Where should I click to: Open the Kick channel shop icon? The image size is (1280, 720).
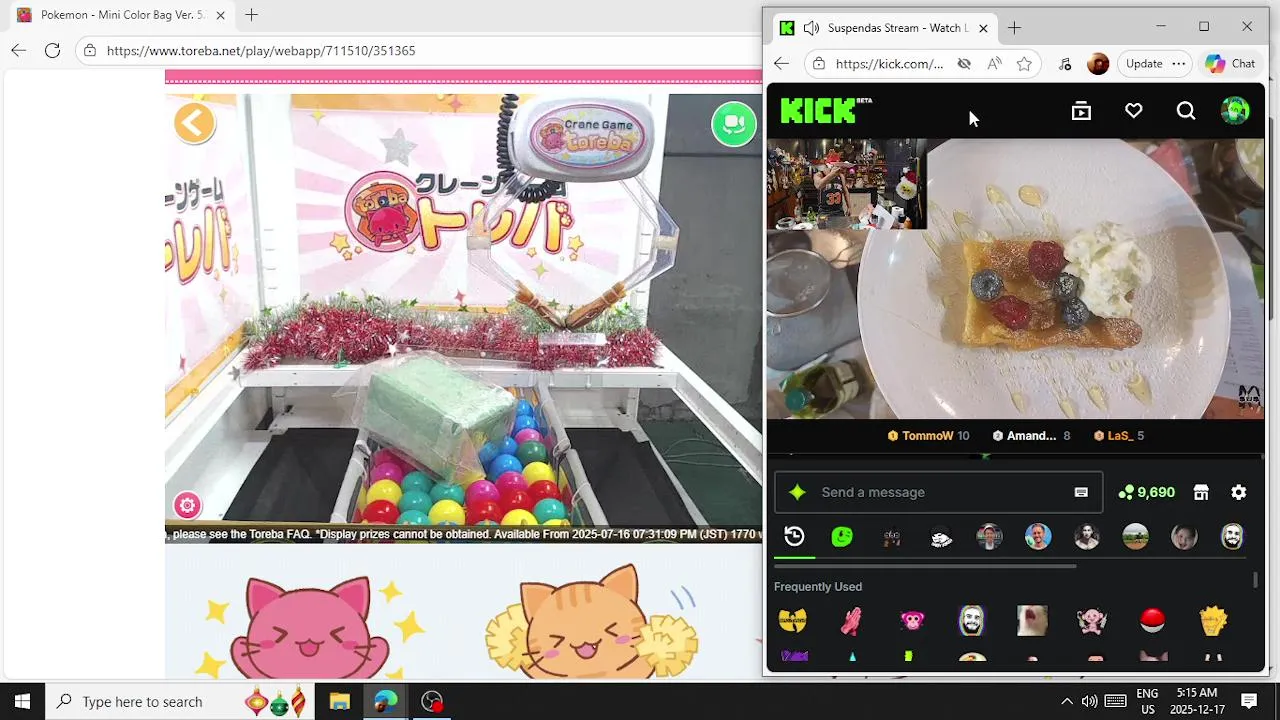(x=1201, y=492)
